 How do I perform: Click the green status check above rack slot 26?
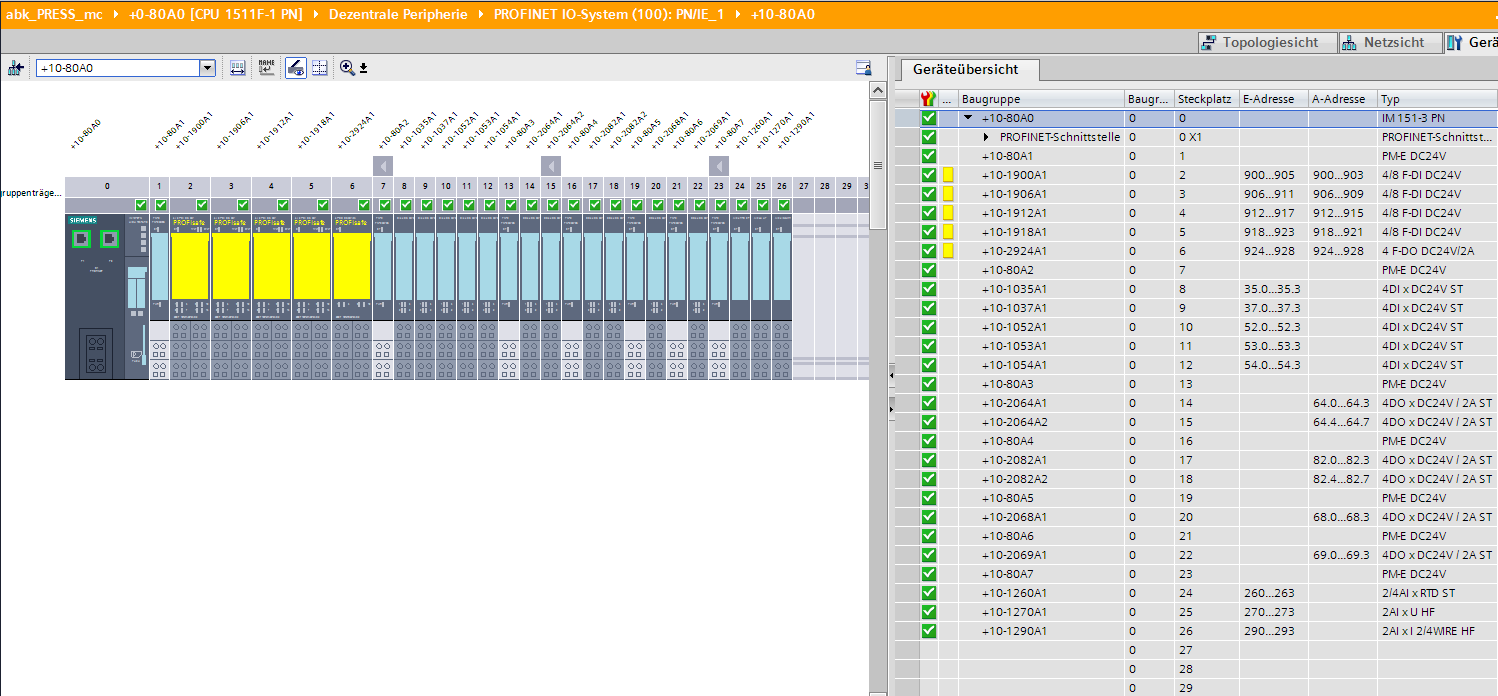click(x=784, y=205)
